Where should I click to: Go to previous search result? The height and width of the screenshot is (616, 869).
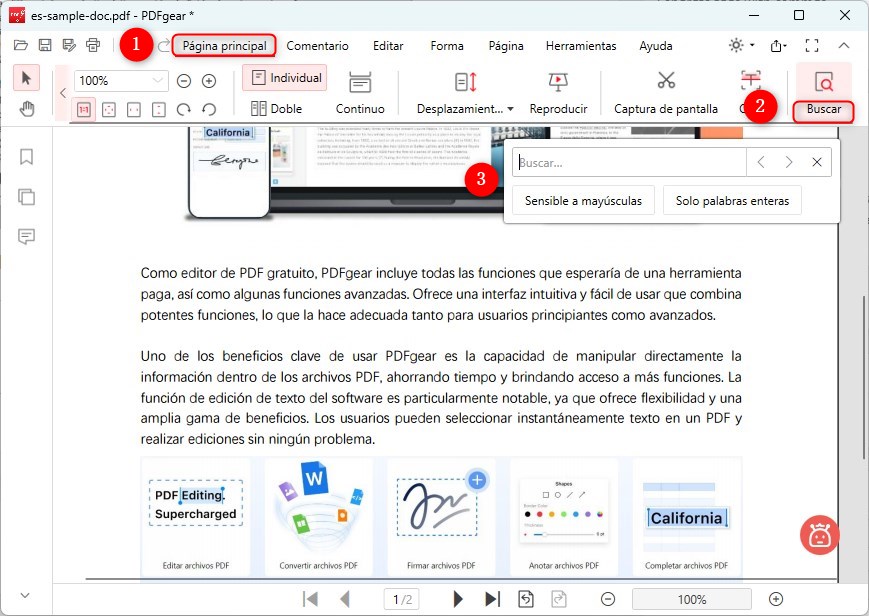pyautogui.click(x=761, y=162)
